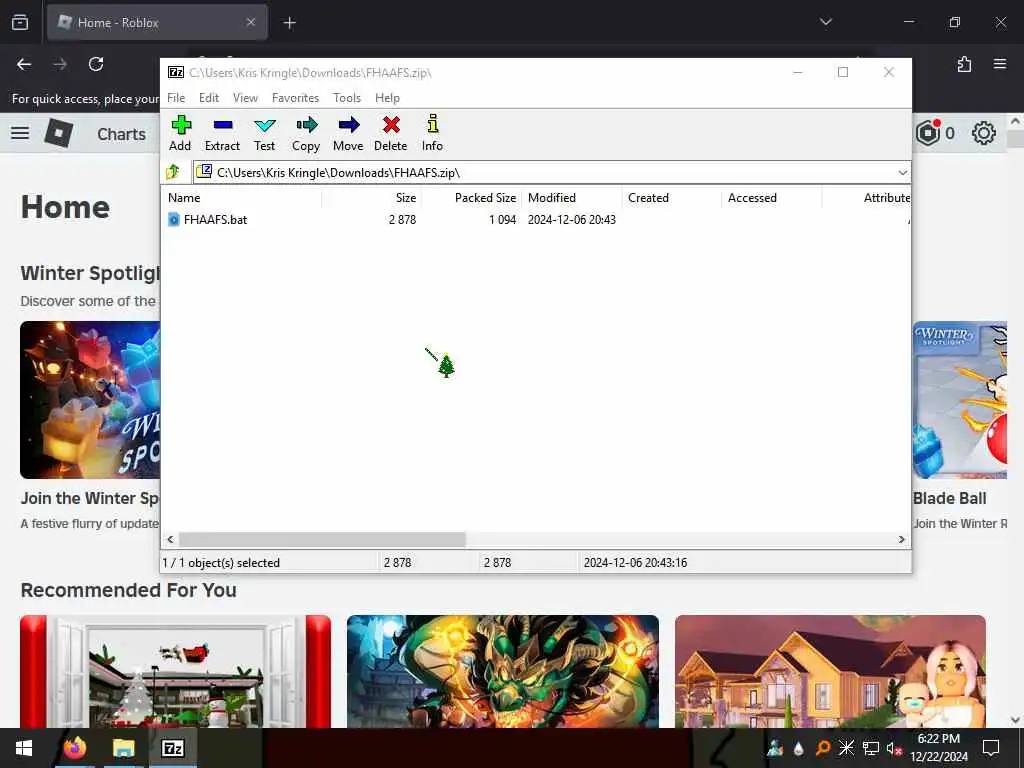
Task: Click the Add toolbar icon in 7-Zip
Action: 180,133
